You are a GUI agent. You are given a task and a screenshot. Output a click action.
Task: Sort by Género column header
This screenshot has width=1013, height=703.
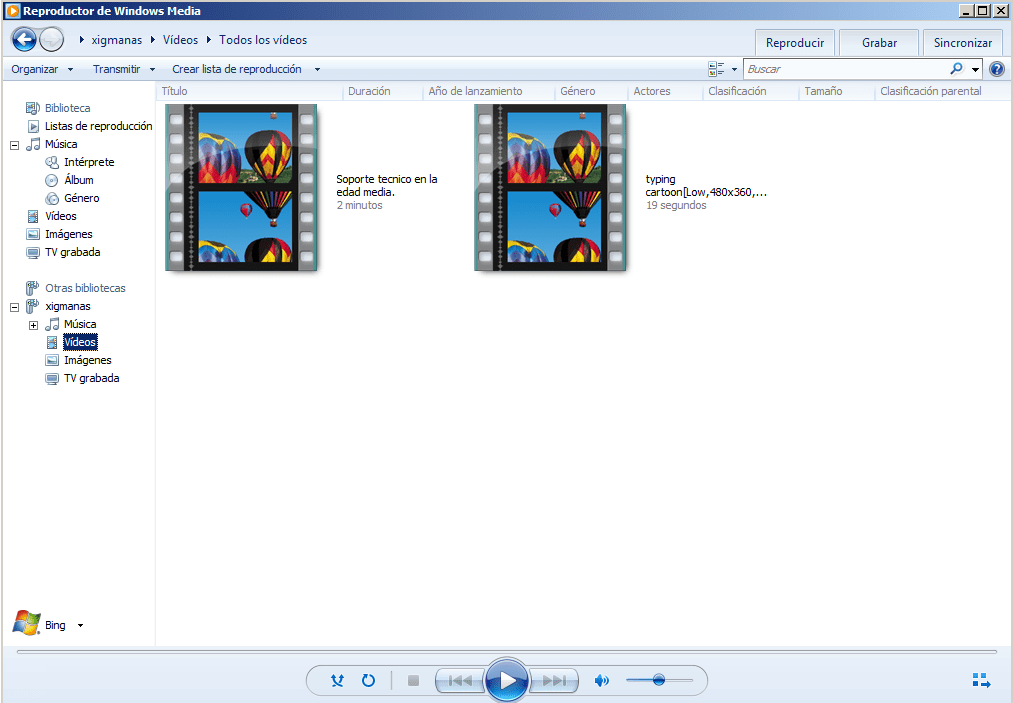click(592, 91)
